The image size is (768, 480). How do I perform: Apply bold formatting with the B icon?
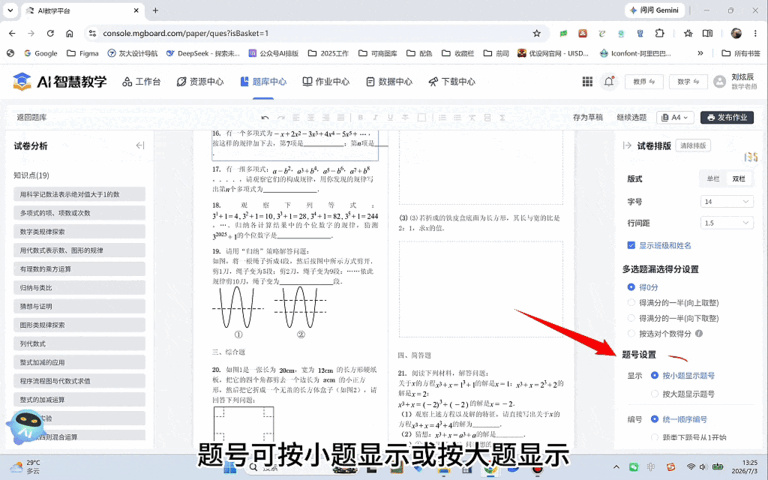(x=360, y=118)
